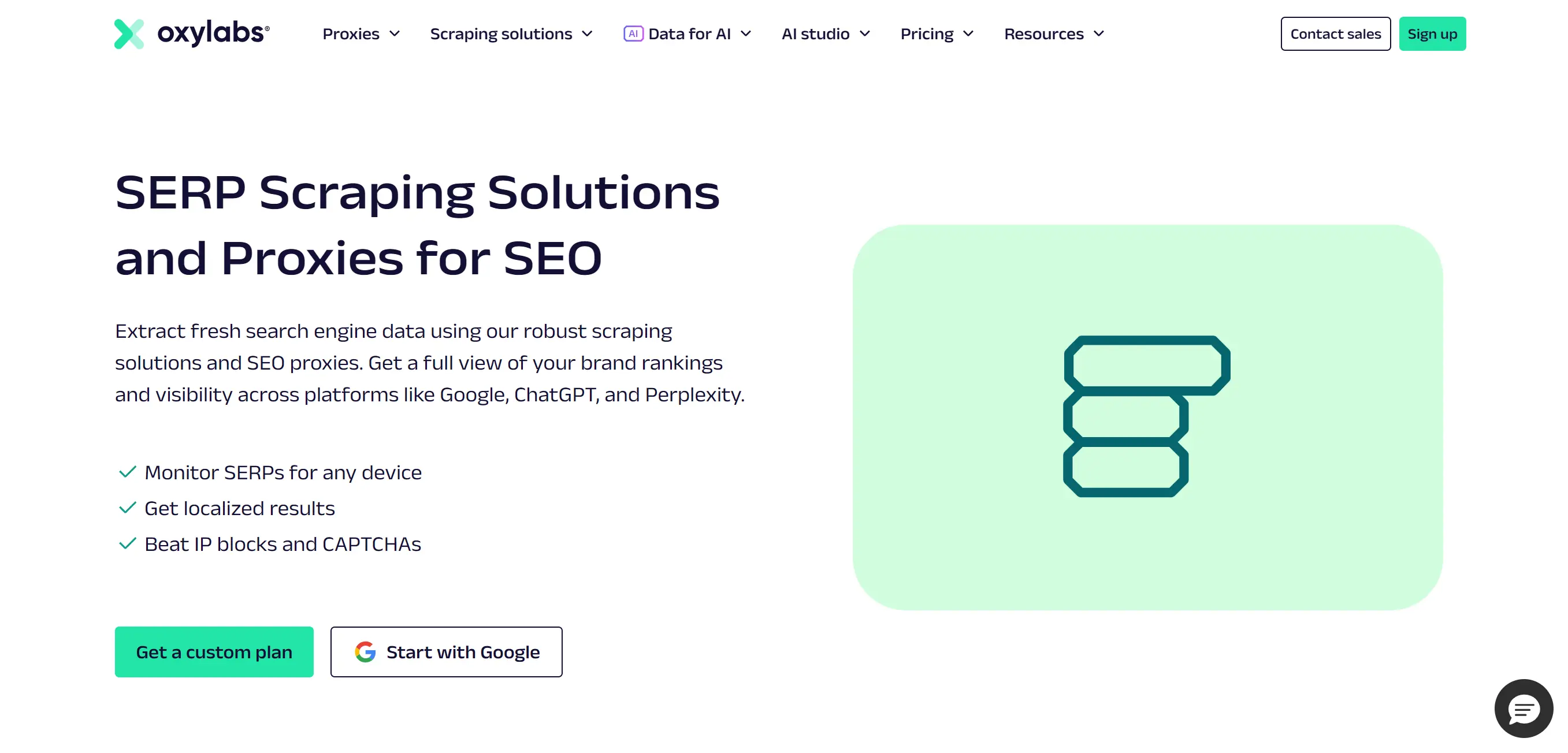The height and width of the screenshot is (753, 1568).
Task: Click the AI badge icon beside Data for AI
Action: pos(633,33)
